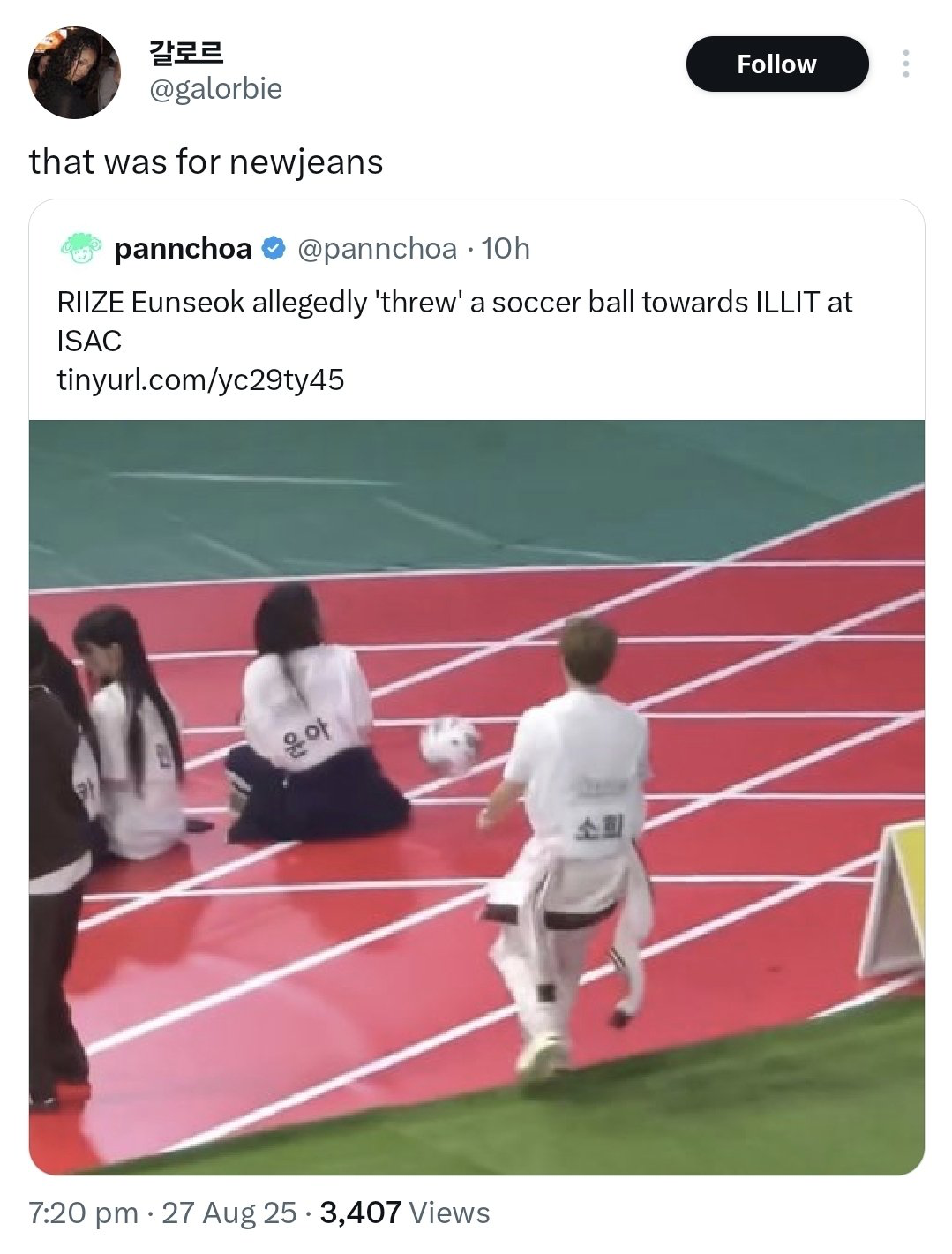Click the tweet text 'that was for newjeans'
Image resolution: width=952 pixels, height=1254 pixels.
[x=206, y=162]
